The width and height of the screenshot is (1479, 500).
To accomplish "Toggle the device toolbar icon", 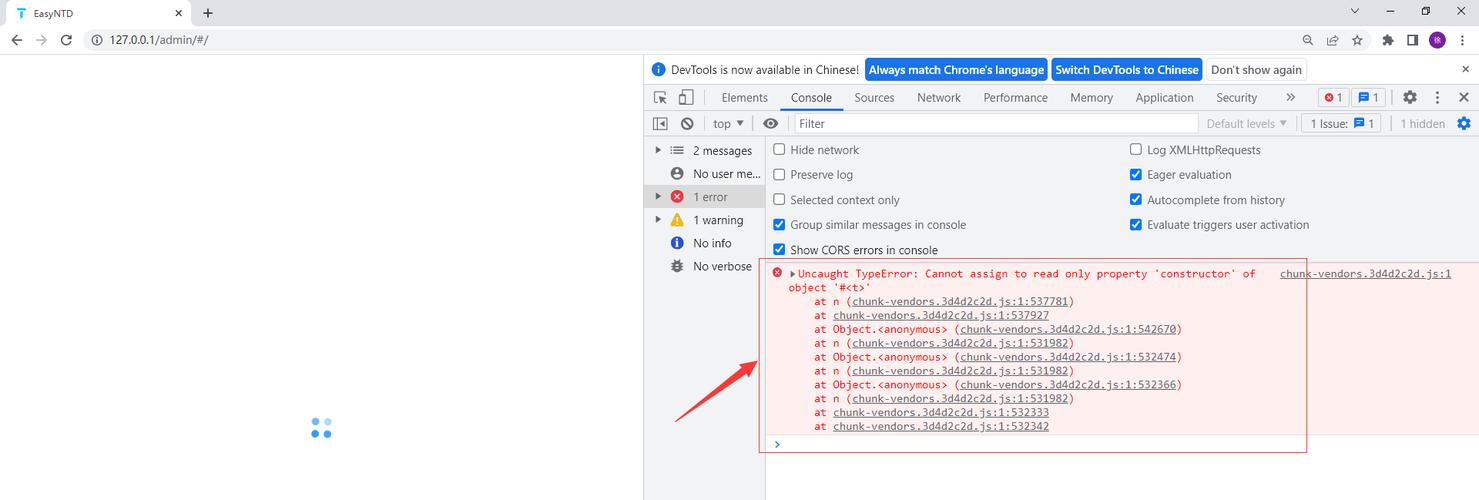I will click(686, 98).
